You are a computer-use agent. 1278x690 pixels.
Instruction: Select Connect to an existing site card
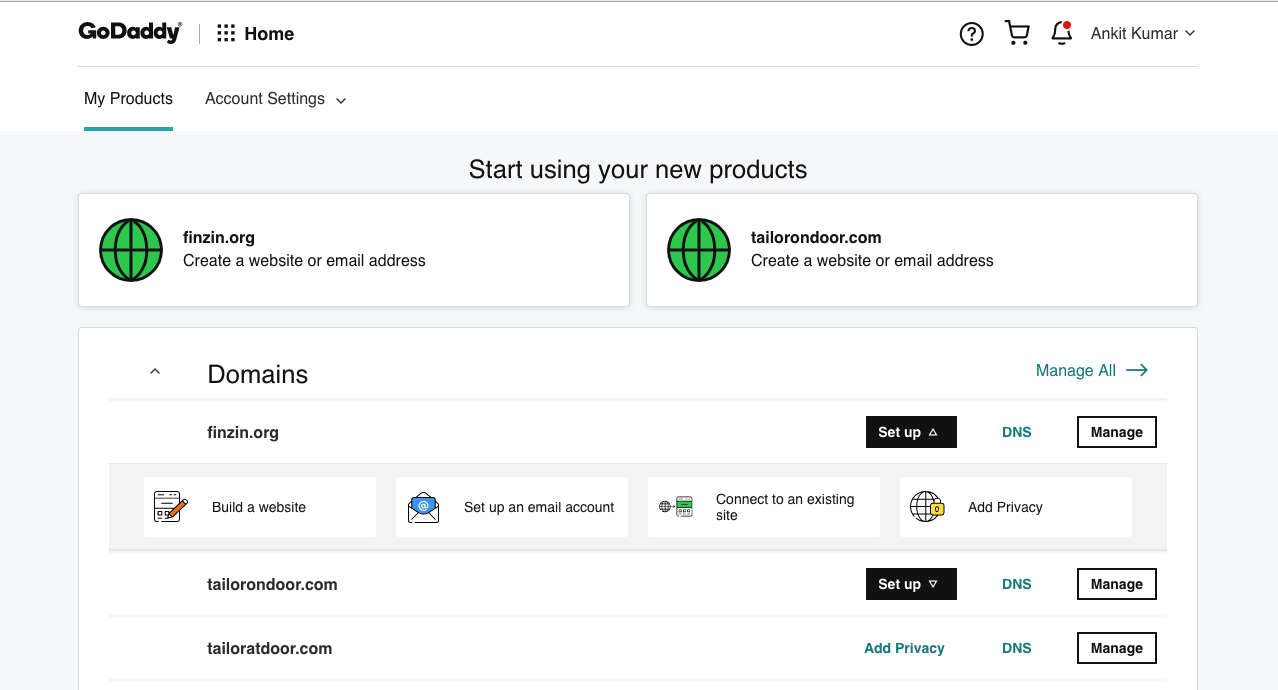[764, 507]
